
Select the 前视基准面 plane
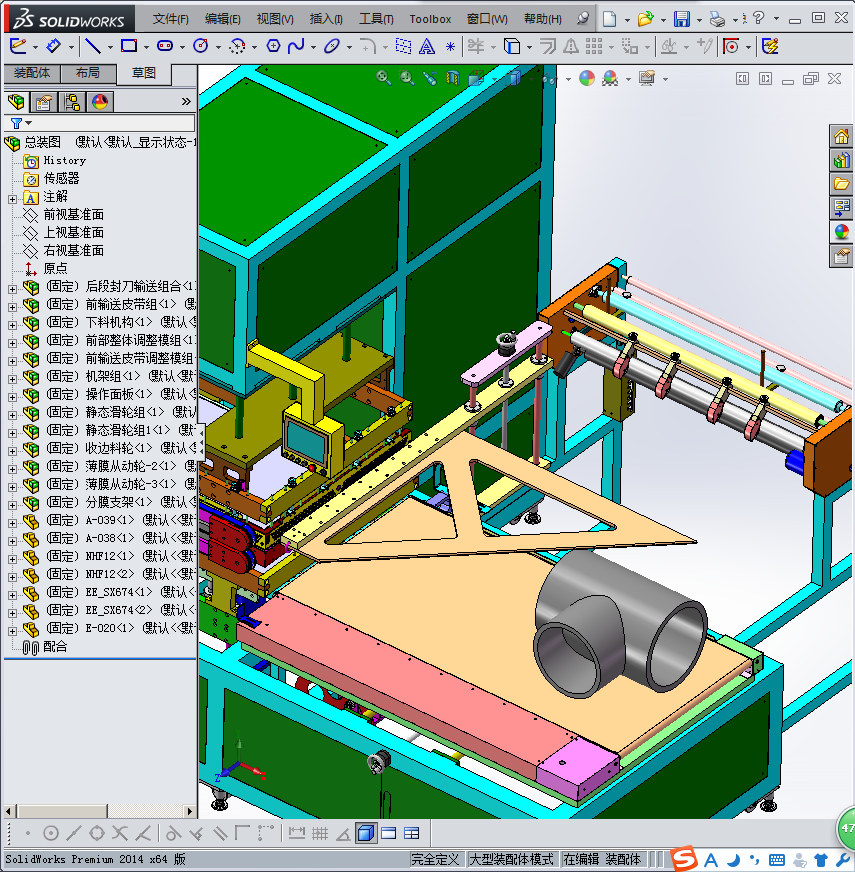(73, 214)
